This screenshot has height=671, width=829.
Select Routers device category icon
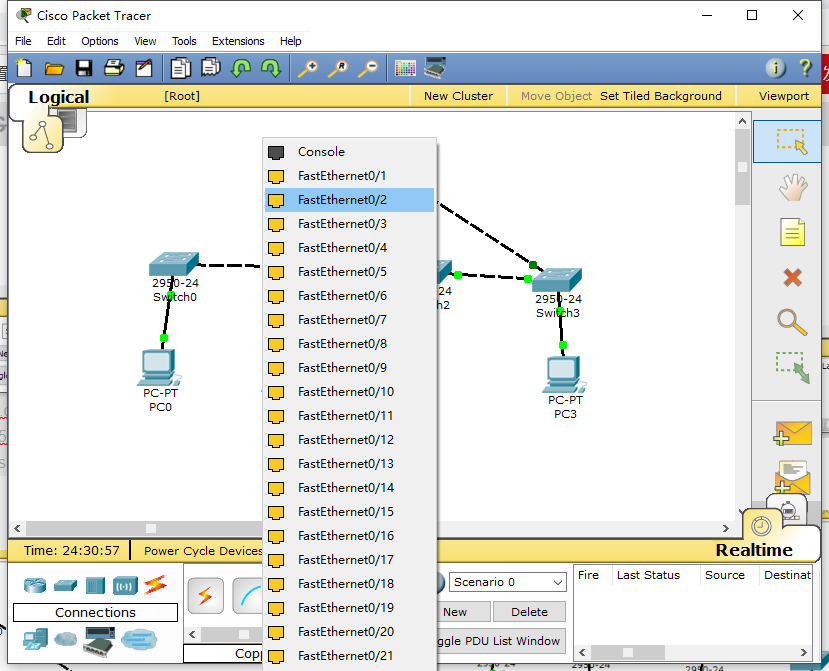(35, 585)
